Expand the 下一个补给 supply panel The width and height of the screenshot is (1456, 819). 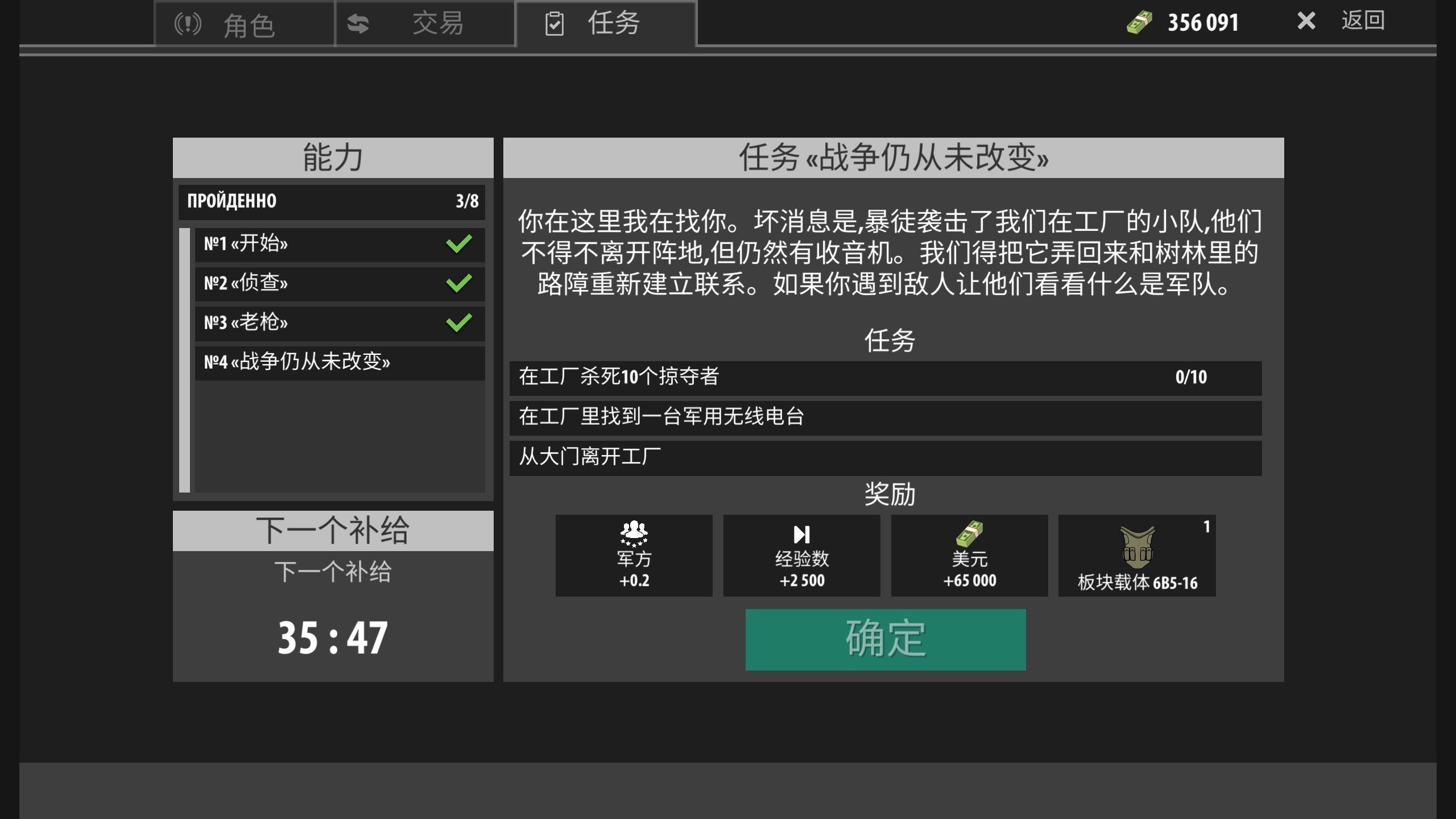point(333,530)
